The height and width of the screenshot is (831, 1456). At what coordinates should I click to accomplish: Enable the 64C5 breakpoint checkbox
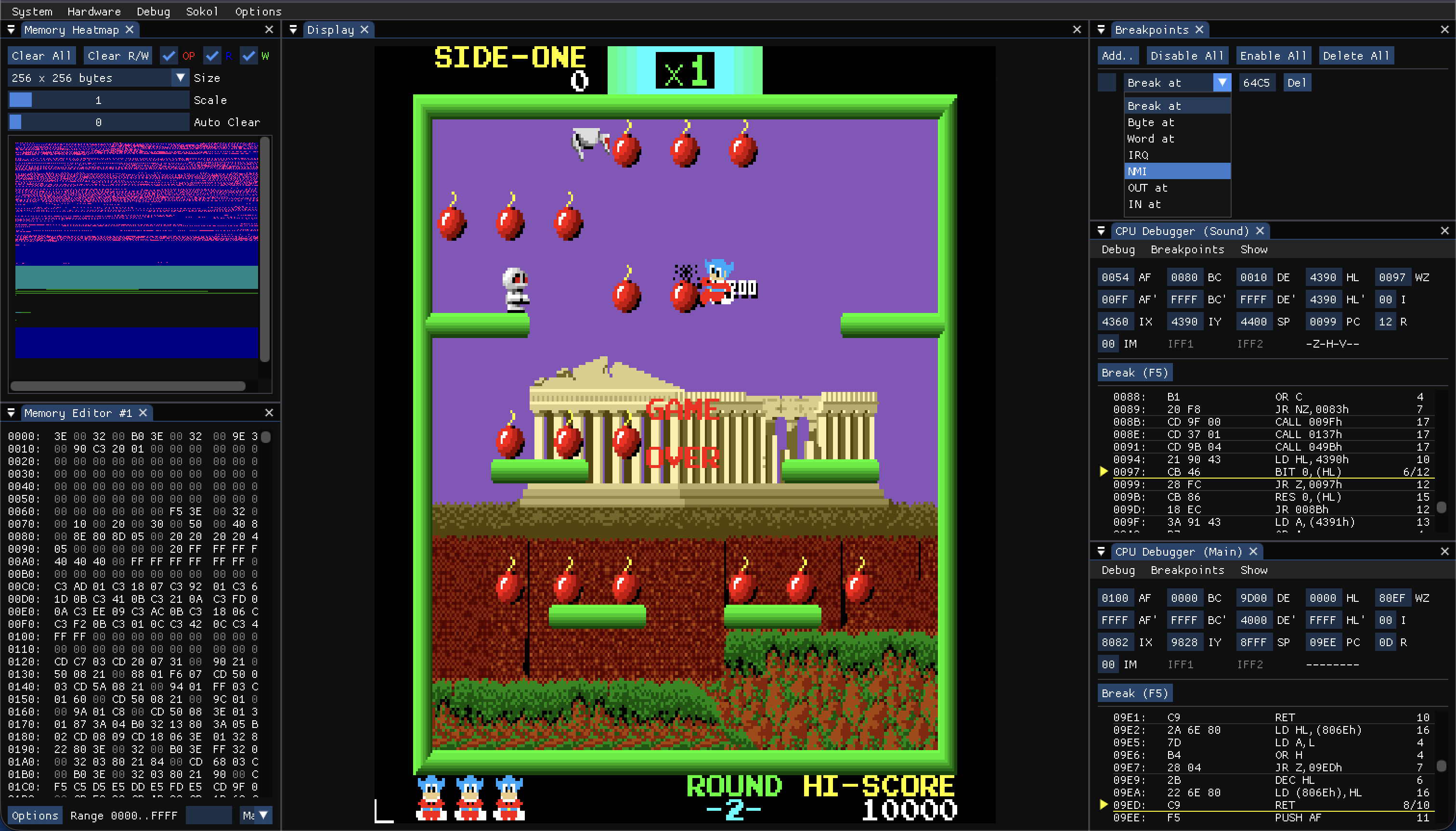[x=1107, y=83]
